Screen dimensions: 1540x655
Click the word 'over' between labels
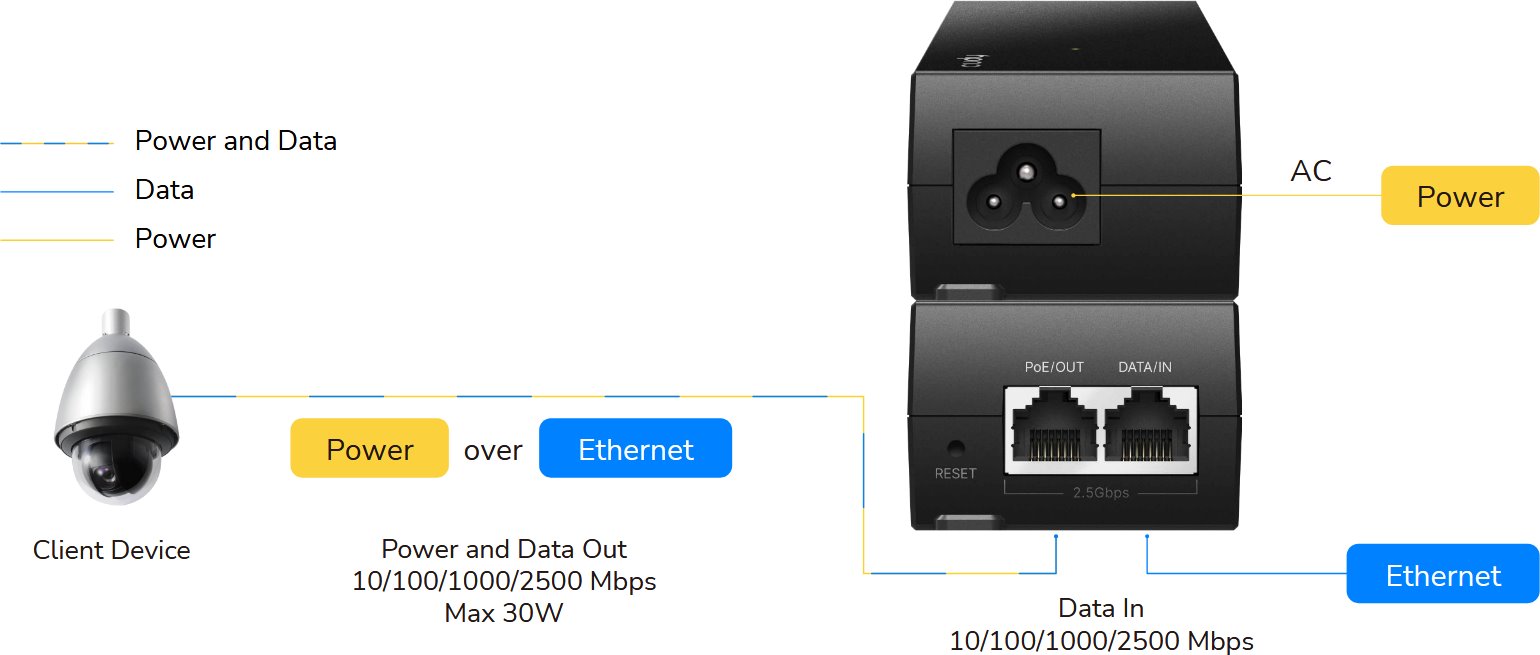[493, 450]
